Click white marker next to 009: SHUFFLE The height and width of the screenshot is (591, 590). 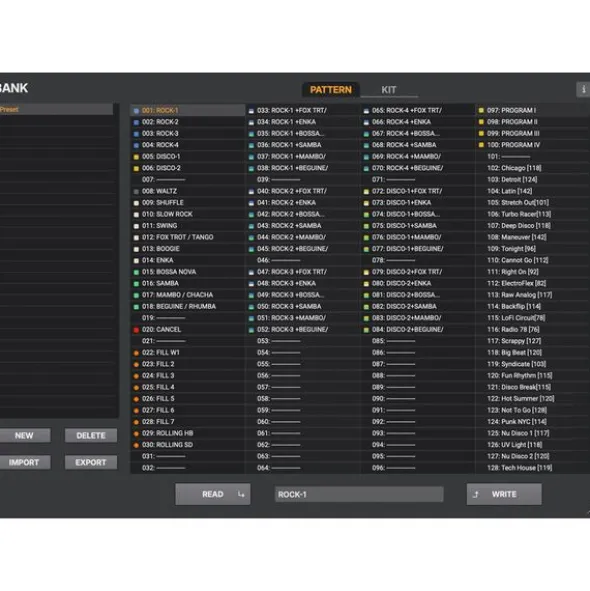click(136, 203)
